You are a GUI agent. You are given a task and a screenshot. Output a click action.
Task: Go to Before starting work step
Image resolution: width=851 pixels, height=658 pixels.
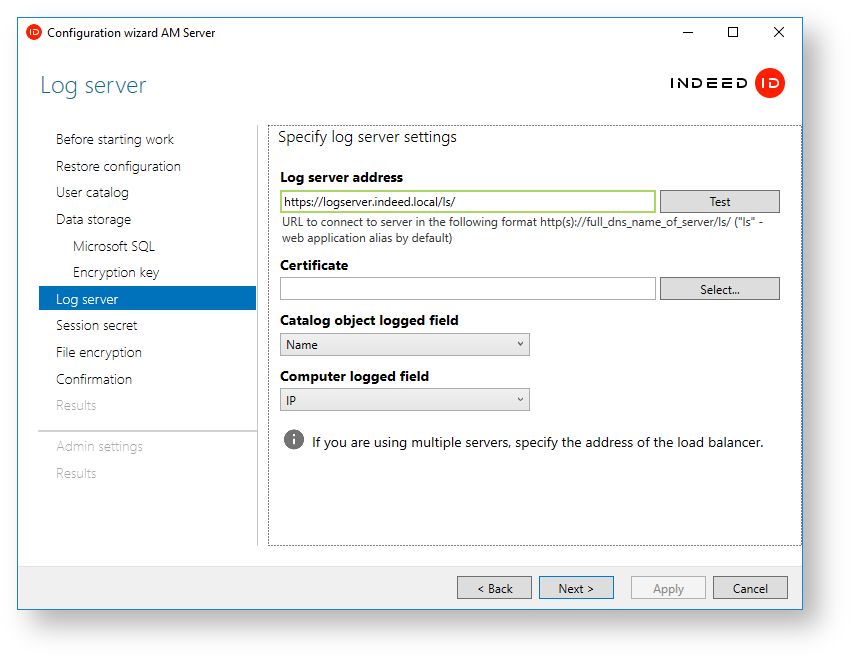(x=115, y=140)
